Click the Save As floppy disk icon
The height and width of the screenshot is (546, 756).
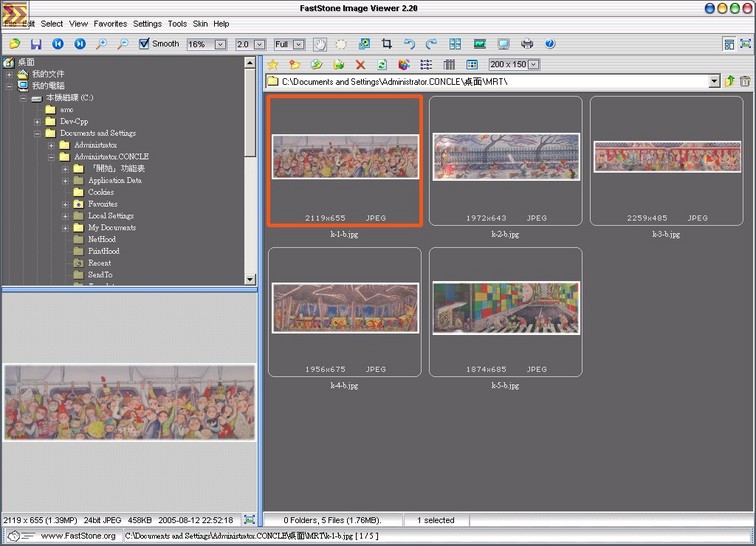pyautogui.click(x=36, y=44)
